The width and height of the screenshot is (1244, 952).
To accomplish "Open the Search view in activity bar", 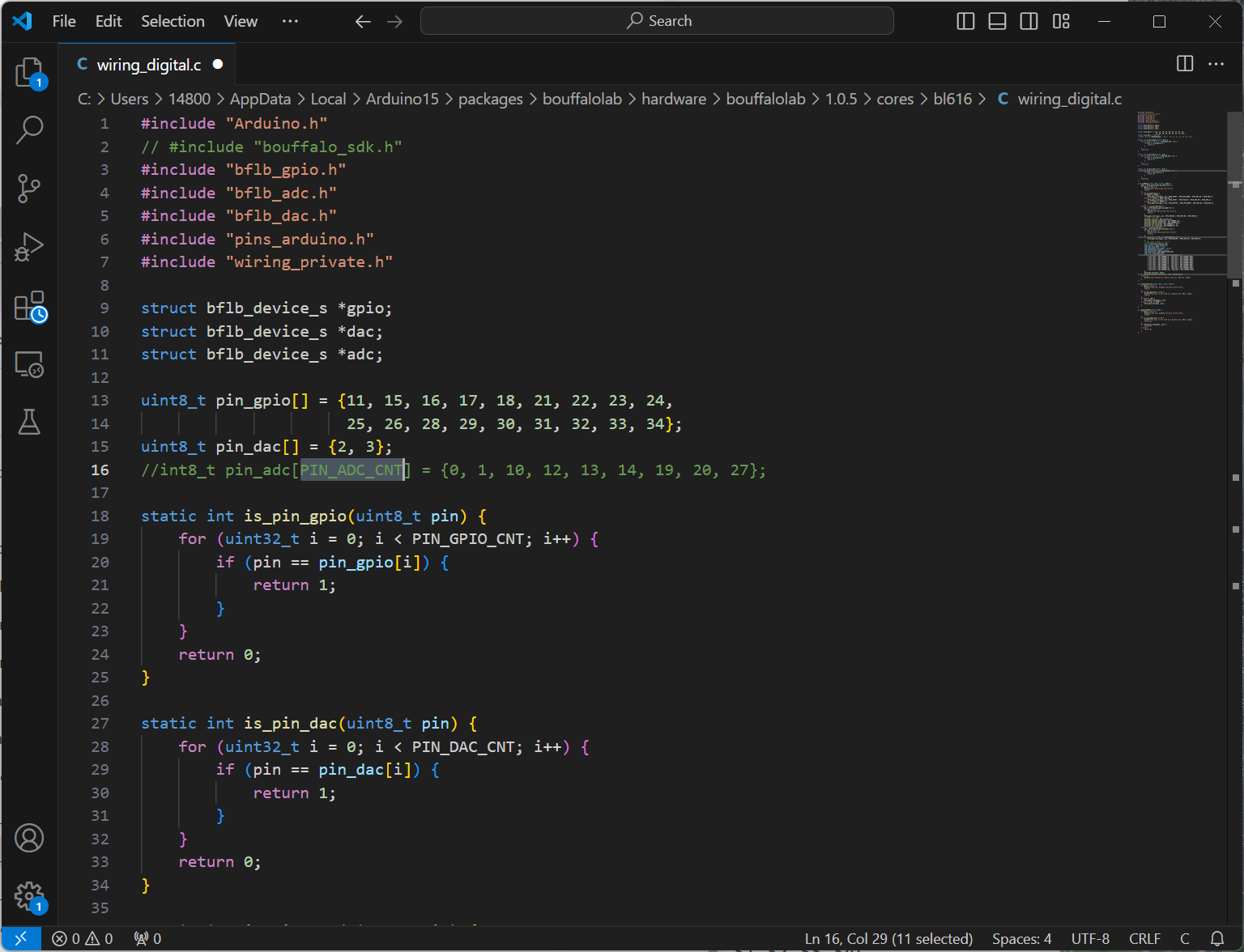I will coord(29,130).
